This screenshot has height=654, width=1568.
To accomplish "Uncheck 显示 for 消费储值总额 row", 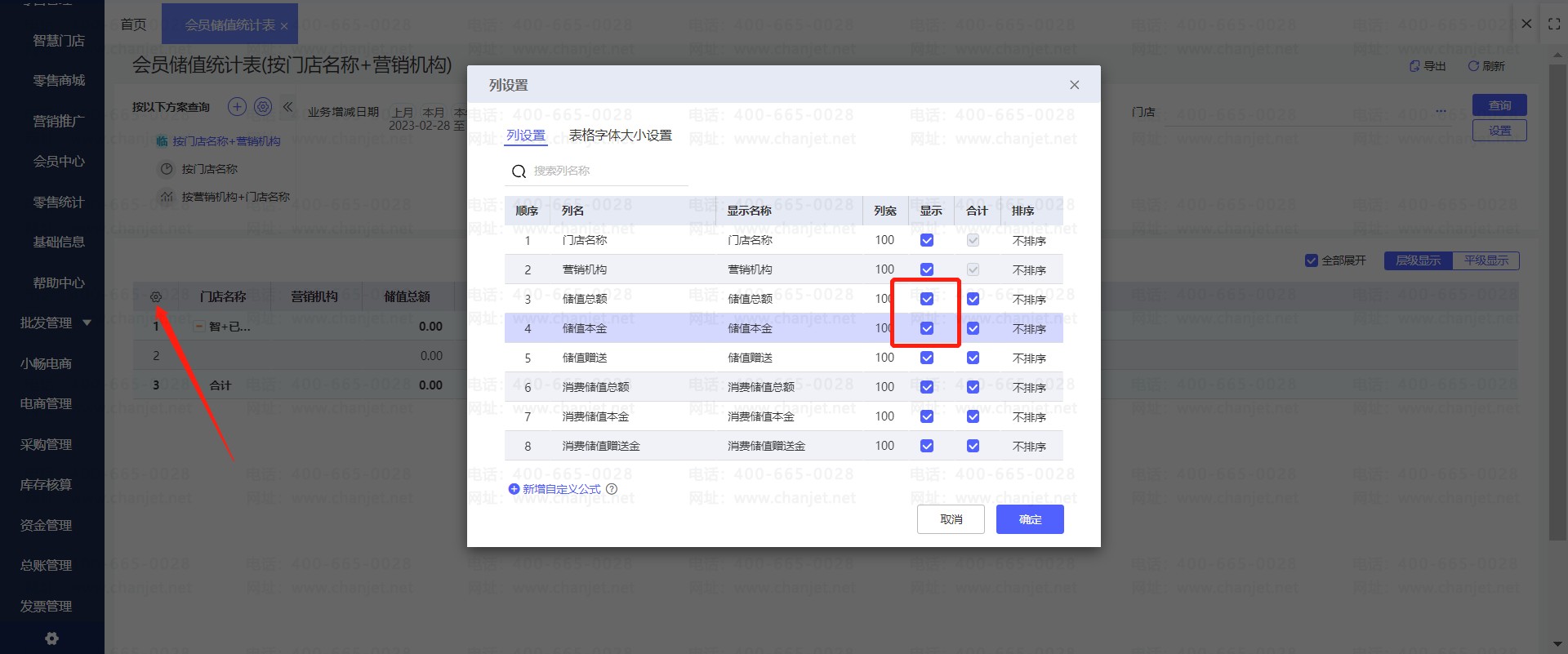I will click(x=927, y=387).
